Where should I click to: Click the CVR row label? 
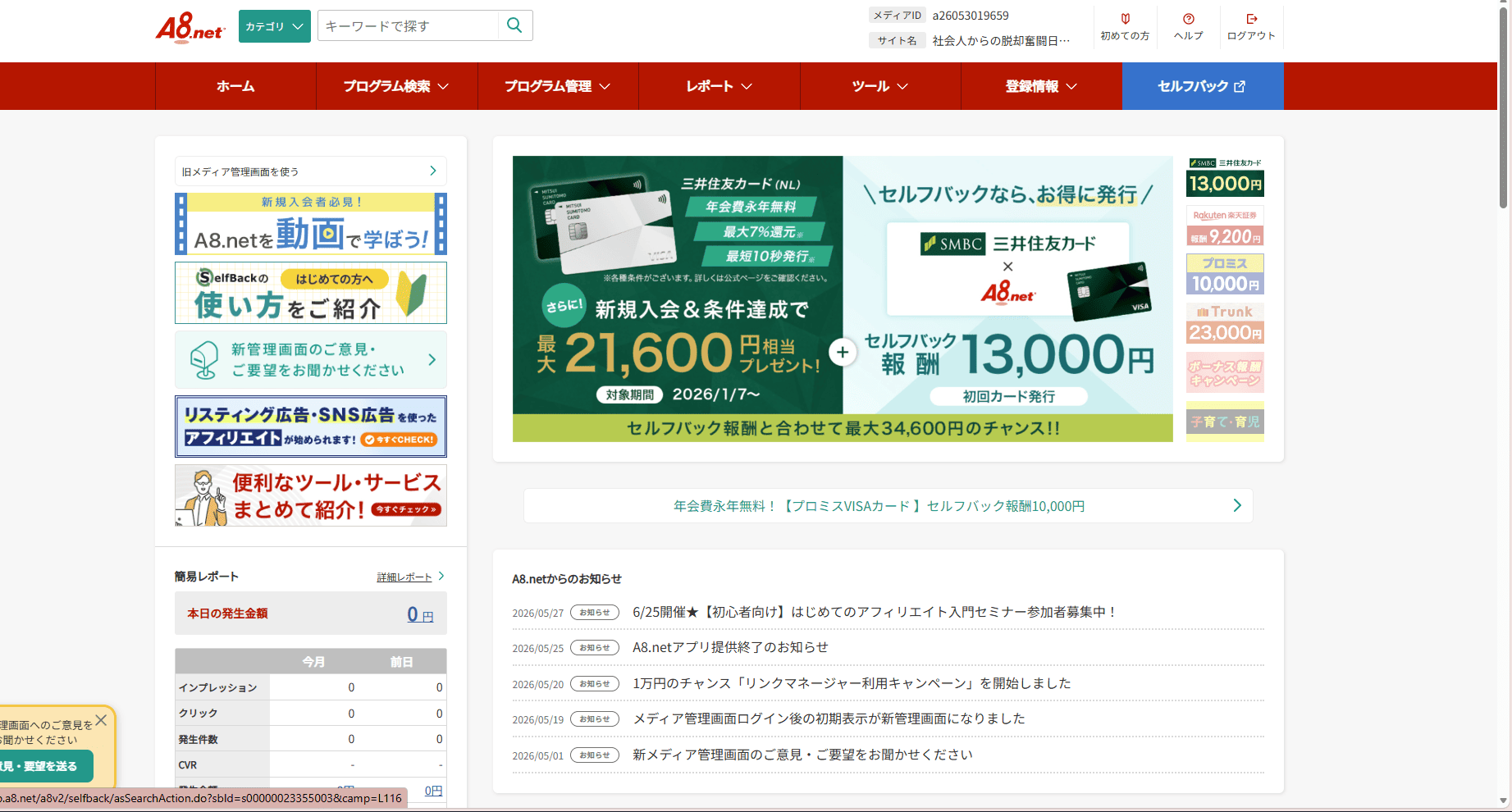(188, 764)
